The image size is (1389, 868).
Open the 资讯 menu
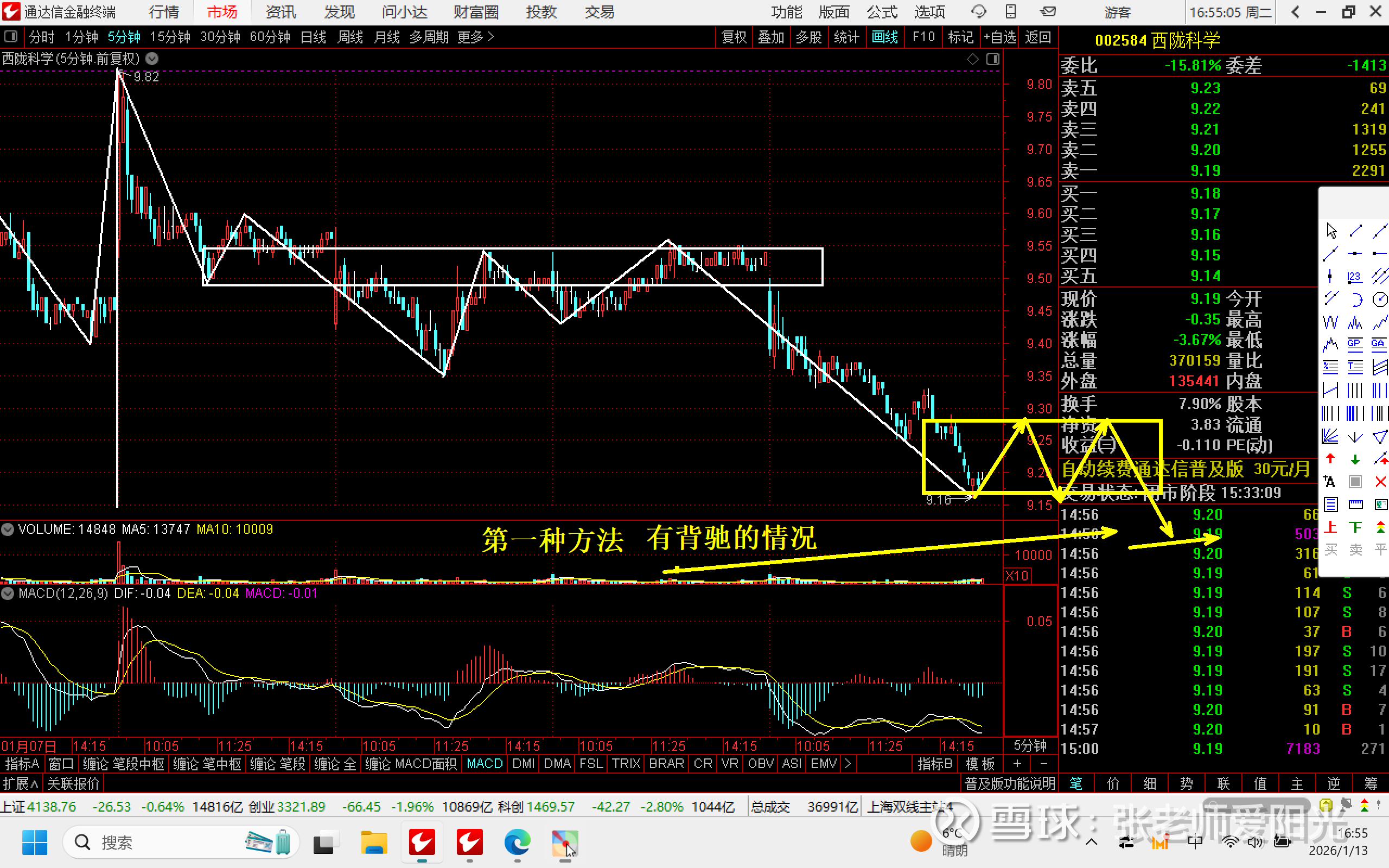[x=281, y=12]
